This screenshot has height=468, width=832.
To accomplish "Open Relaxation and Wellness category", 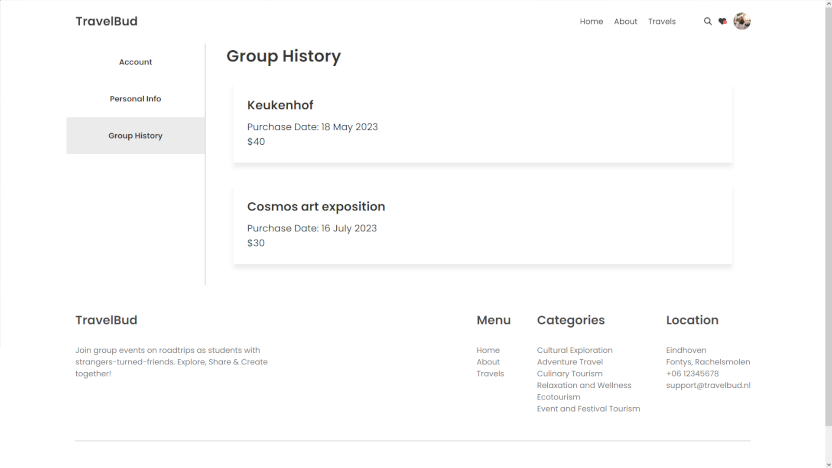I will tap(584, 385).
